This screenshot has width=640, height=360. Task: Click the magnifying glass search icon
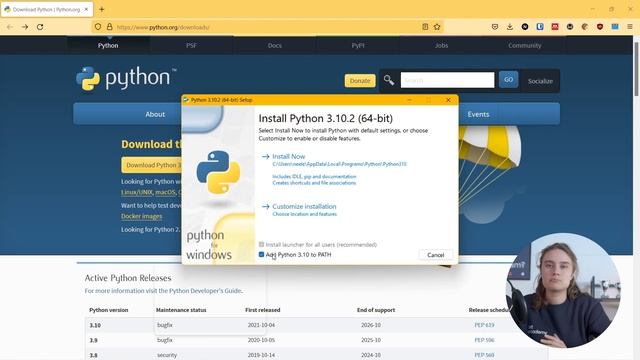pos(389,80)
